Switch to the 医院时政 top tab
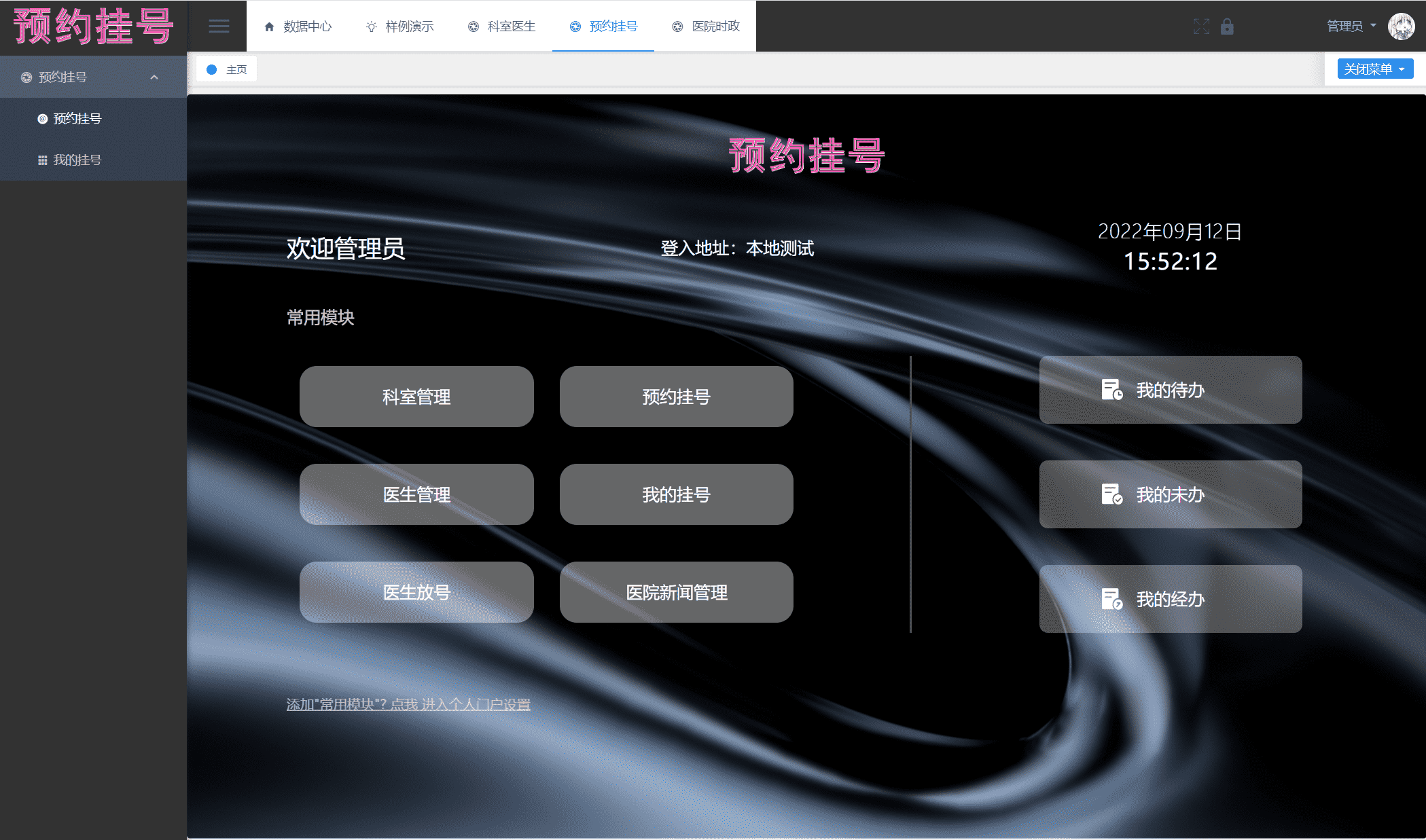This screenshot has width=1426, height=840. pos(705,26)
